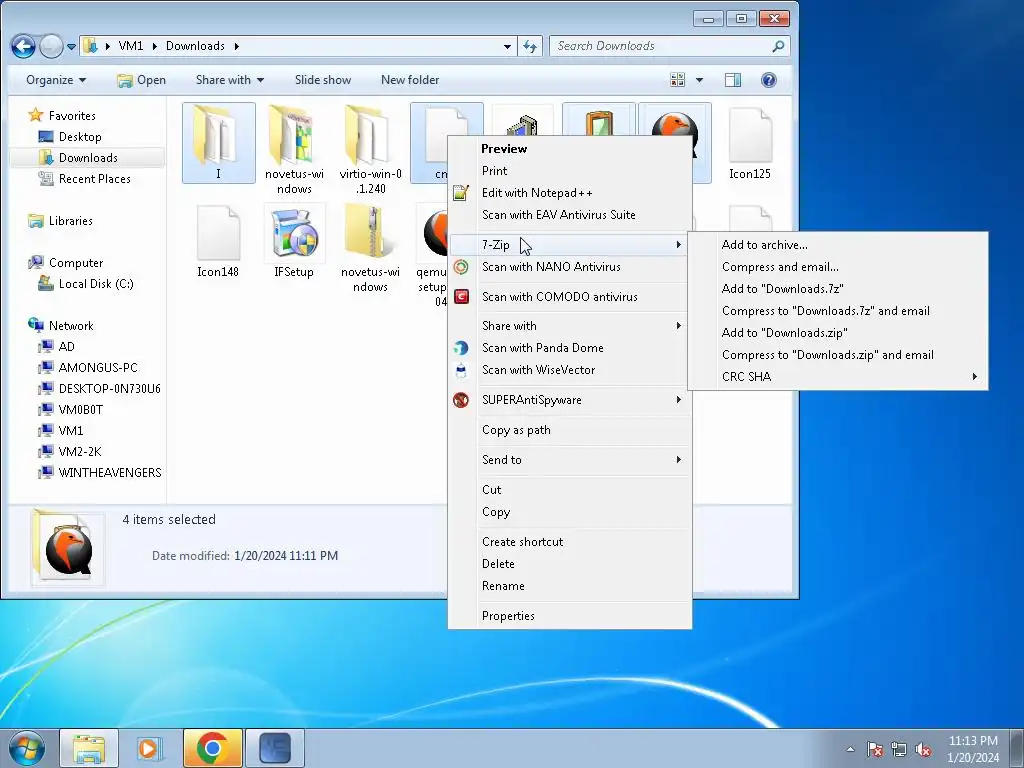The image size is (1024, 768).
Task: Select DESKTOP-0N730U6 network computer
Action: coord(99,388)
